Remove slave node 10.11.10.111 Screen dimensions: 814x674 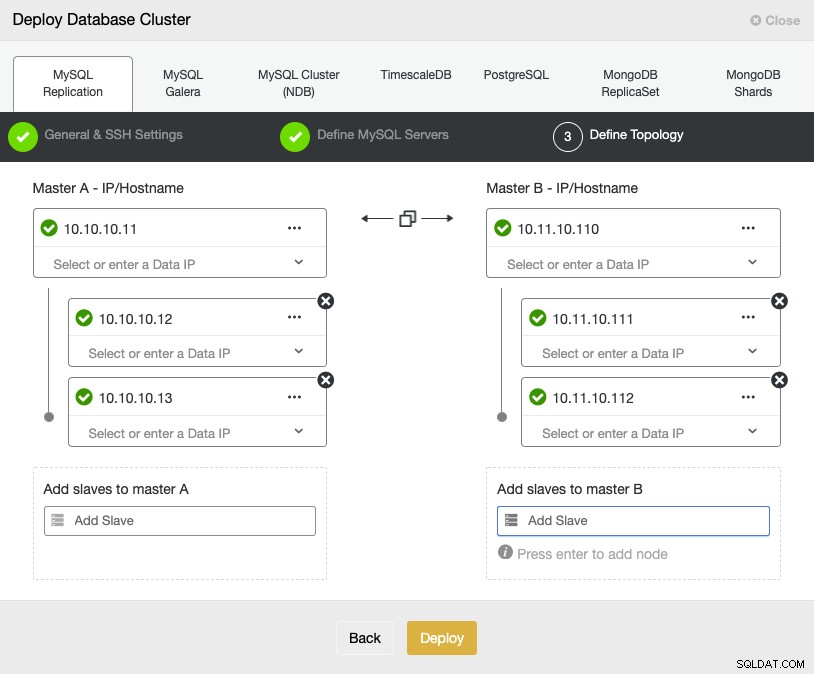[779, 301]
